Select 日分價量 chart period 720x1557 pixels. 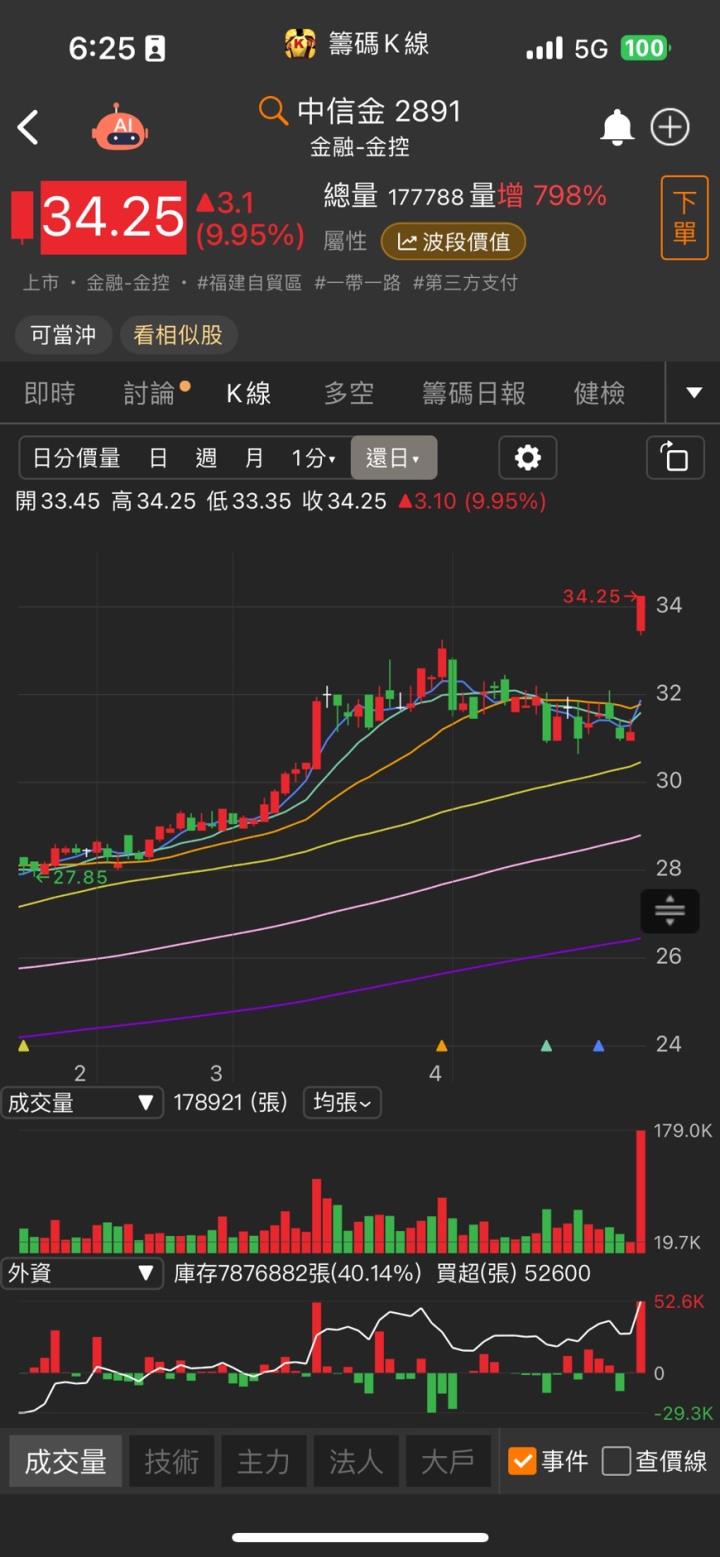[x=76, y=458]
